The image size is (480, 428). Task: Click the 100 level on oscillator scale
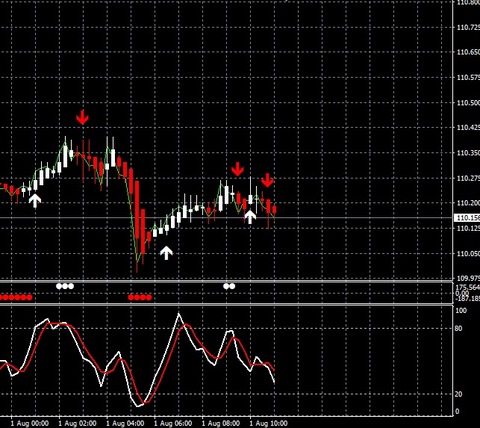point(461,310)
